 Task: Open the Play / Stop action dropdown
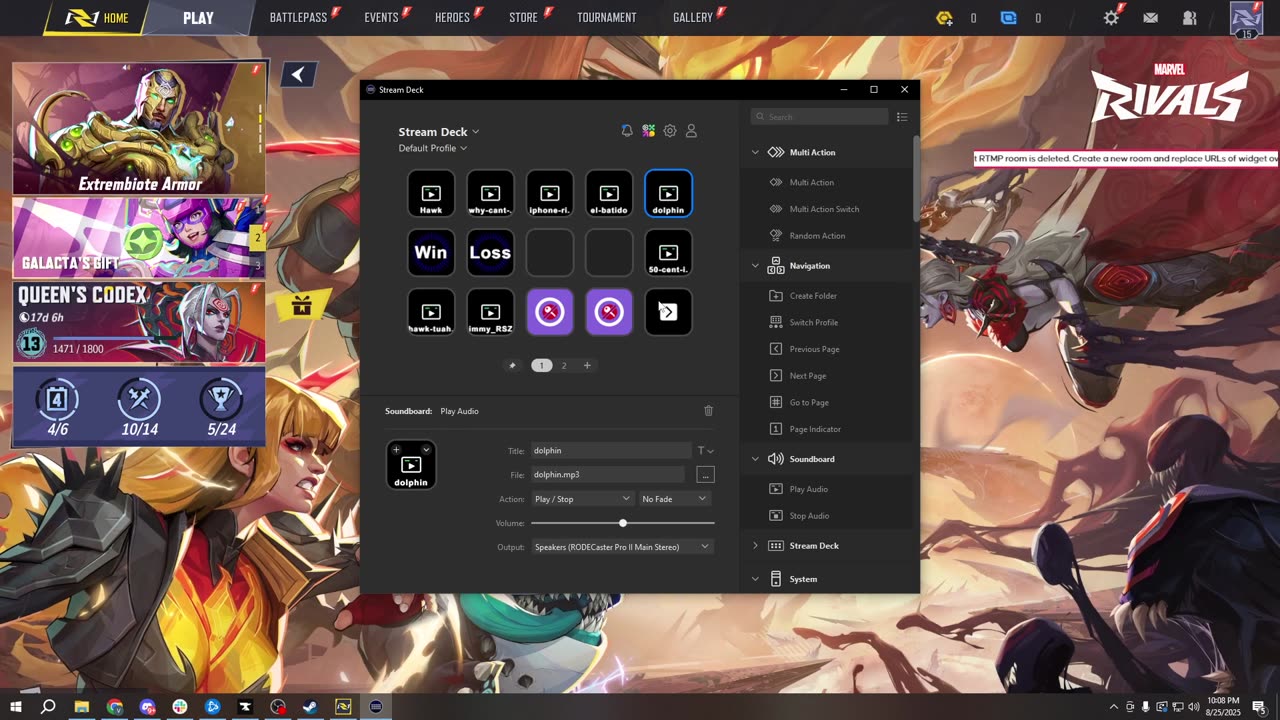(x=582, y=499)
